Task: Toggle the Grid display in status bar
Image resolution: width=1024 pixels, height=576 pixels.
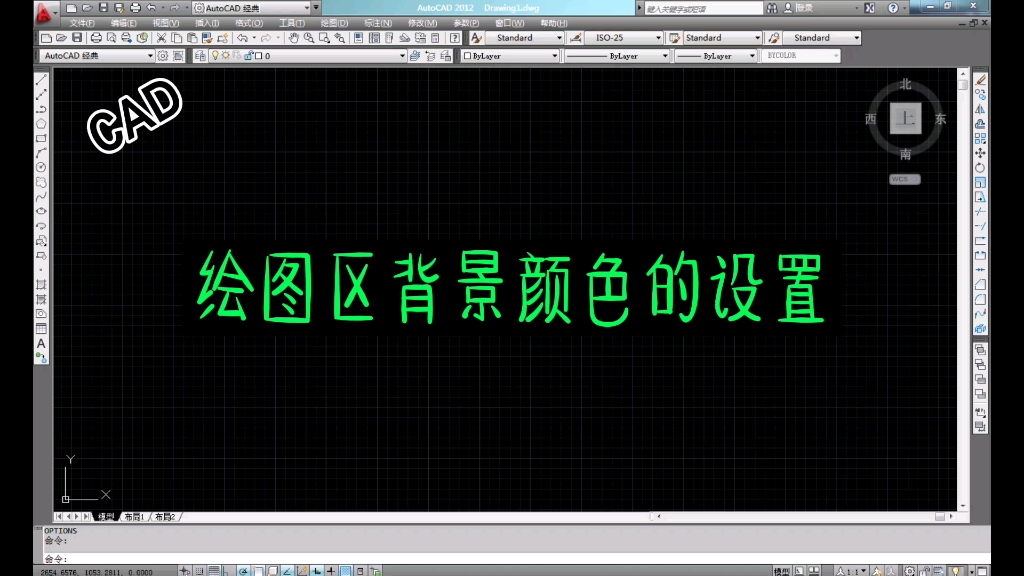Action: pos(199,570)
